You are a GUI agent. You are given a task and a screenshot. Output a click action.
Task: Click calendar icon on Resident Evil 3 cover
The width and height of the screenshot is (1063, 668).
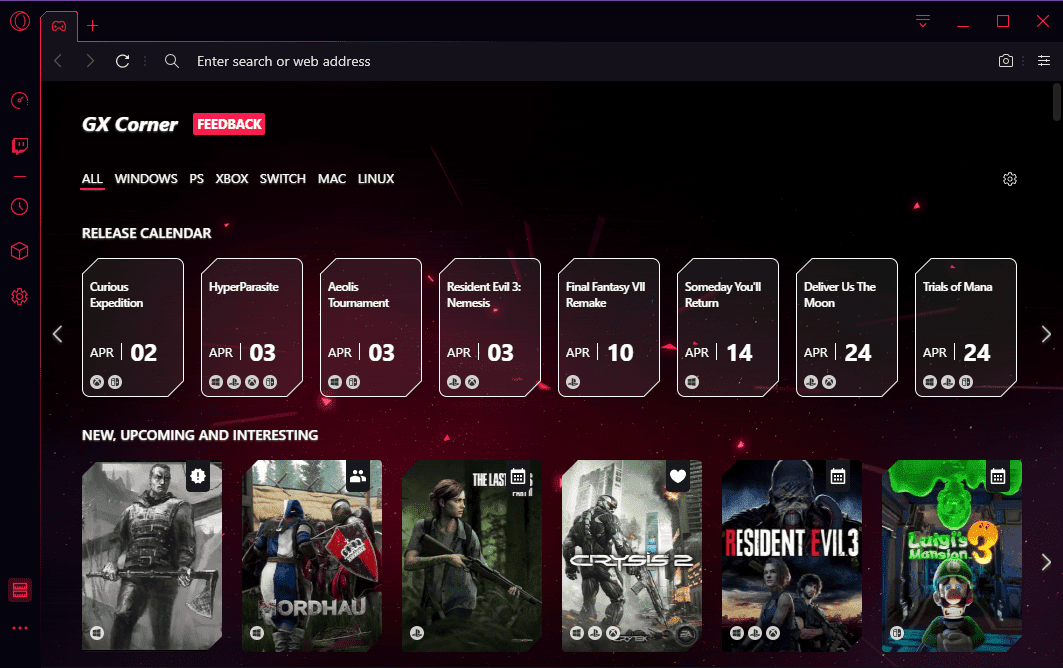click(x=838, y=476)
